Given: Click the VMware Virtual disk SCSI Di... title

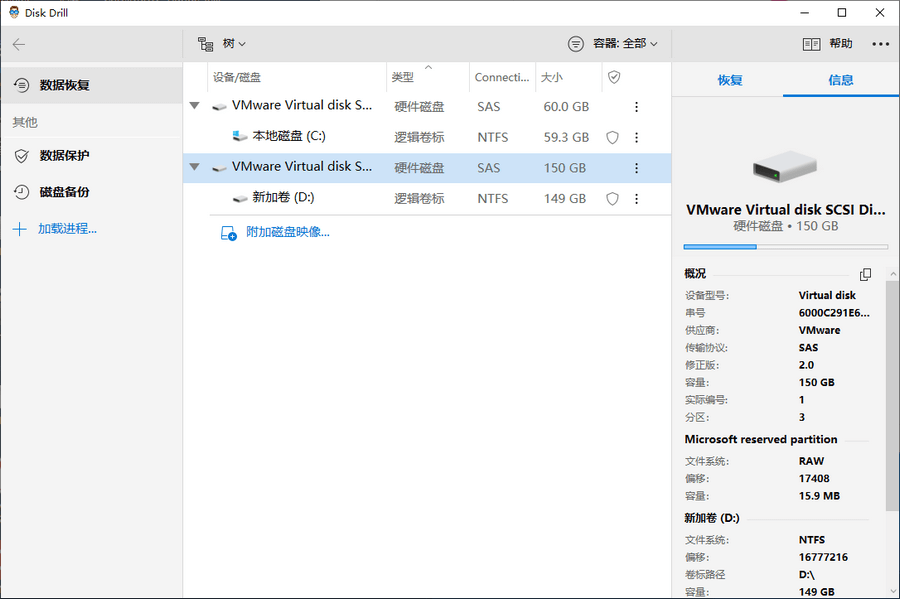Looking at the screenshot, I should click(786, 210).
